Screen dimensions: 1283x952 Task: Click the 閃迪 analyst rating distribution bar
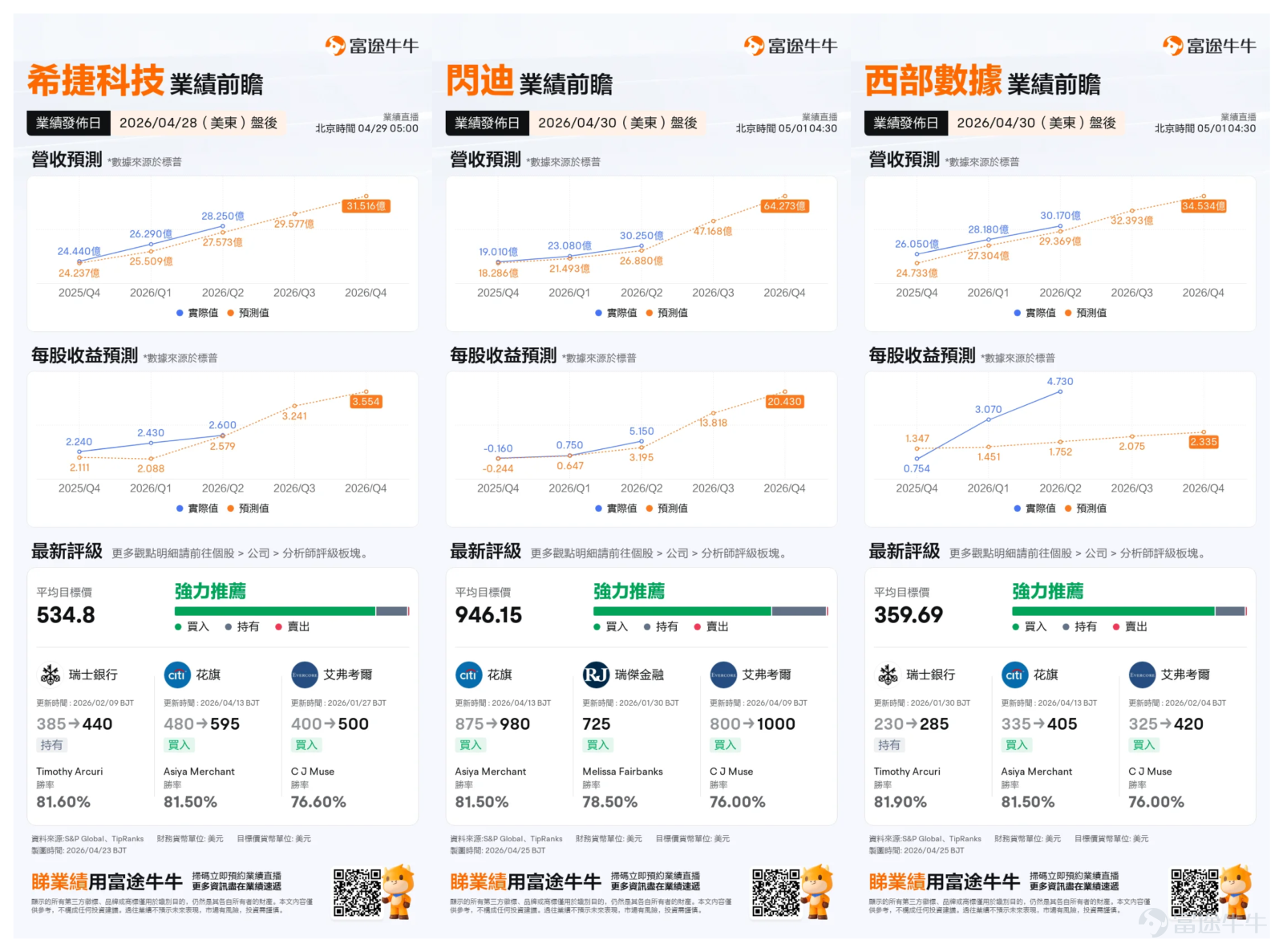pos(710,611)
